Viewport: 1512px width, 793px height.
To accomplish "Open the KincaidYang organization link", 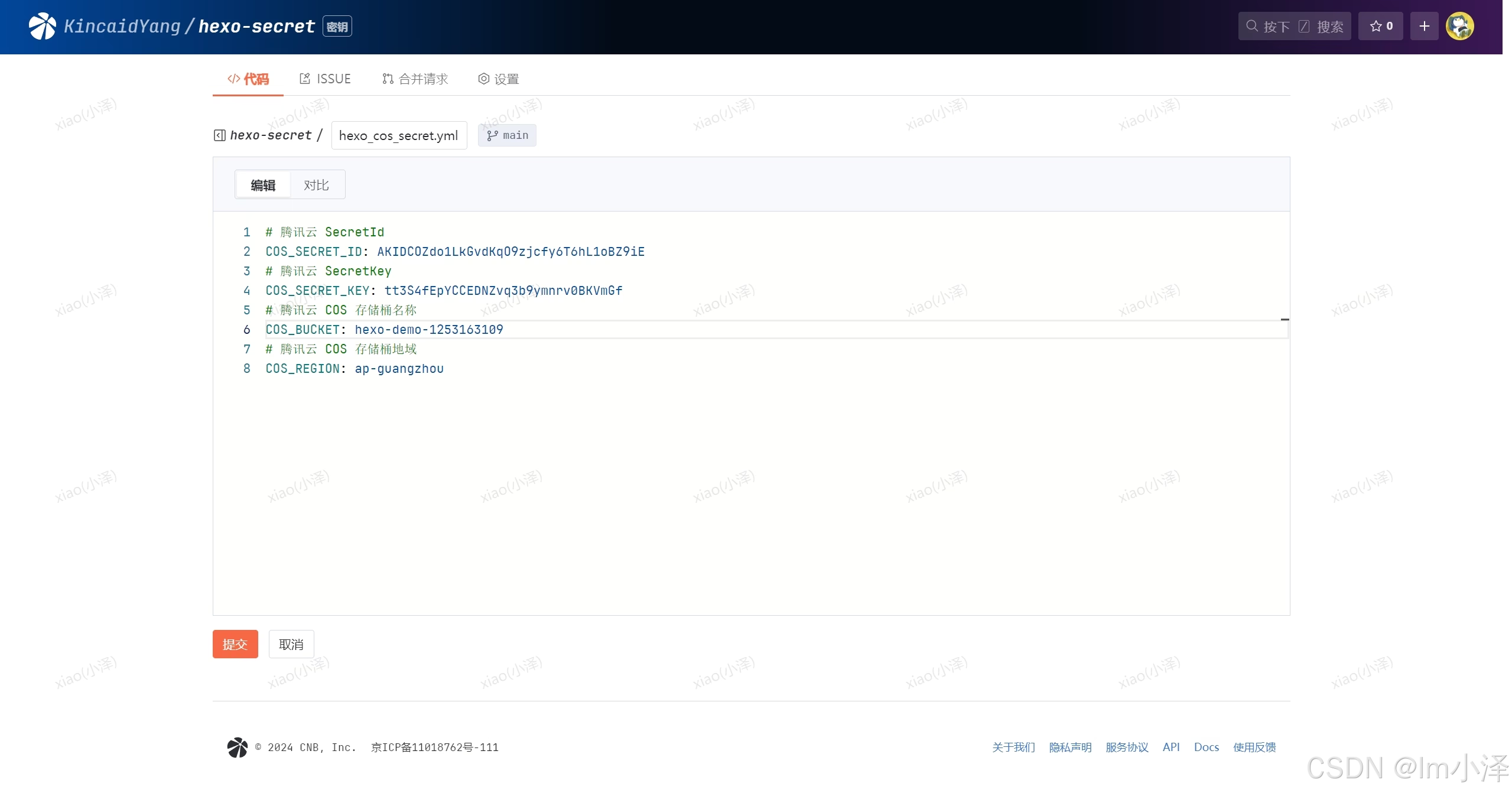I will coord(122,27).
